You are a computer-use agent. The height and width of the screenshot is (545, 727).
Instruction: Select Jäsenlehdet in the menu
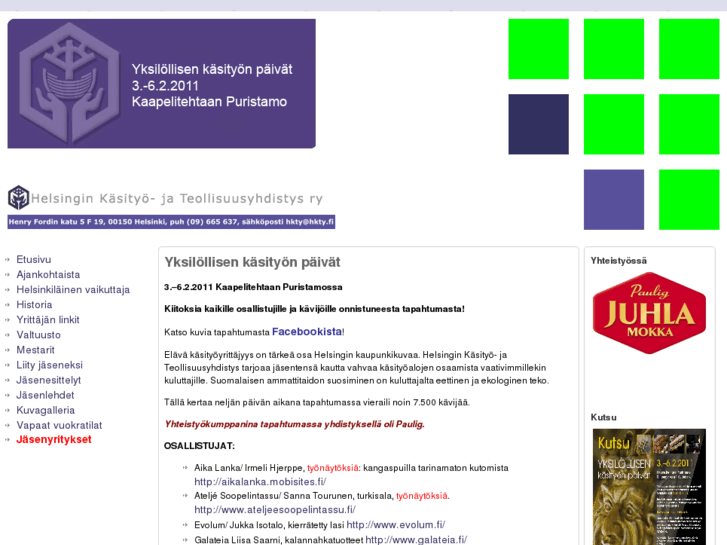45,395
